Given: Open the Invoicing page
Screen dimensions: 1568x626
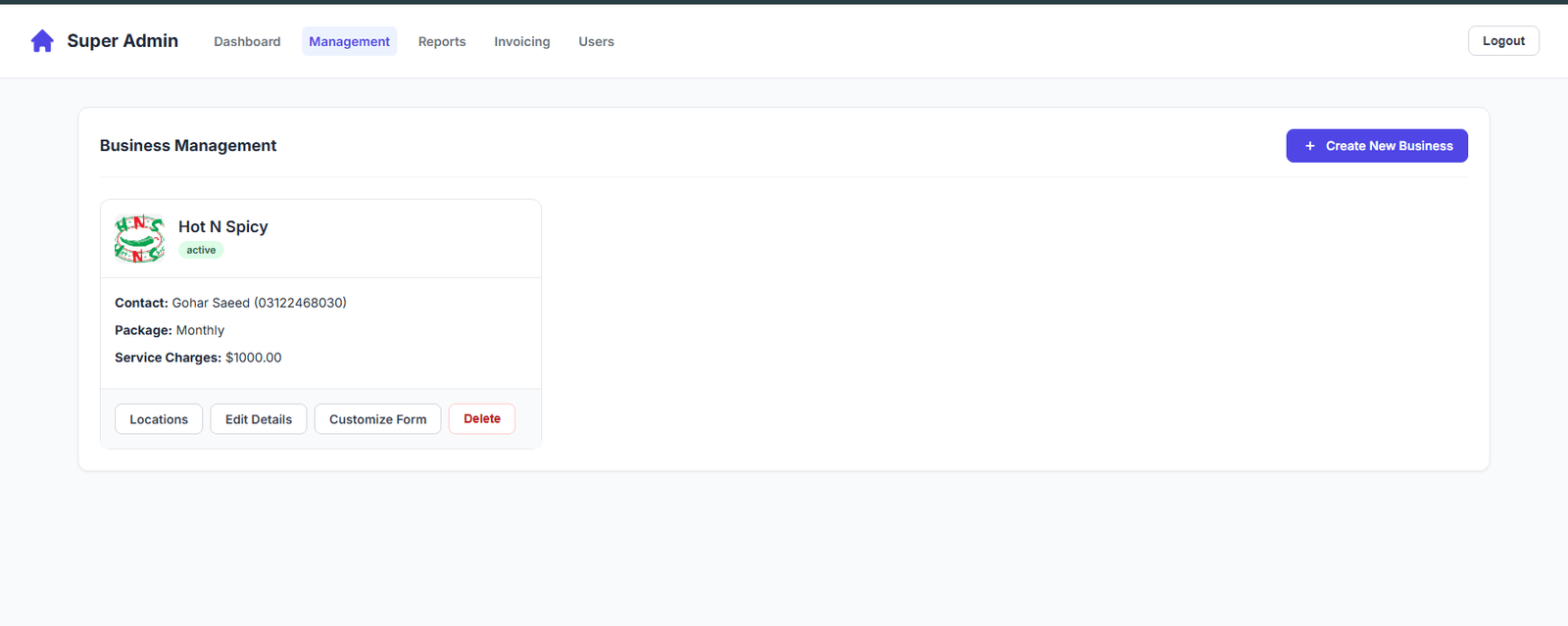Looking at the screenshot, I should pyautogui.click(x=521, y=41).
